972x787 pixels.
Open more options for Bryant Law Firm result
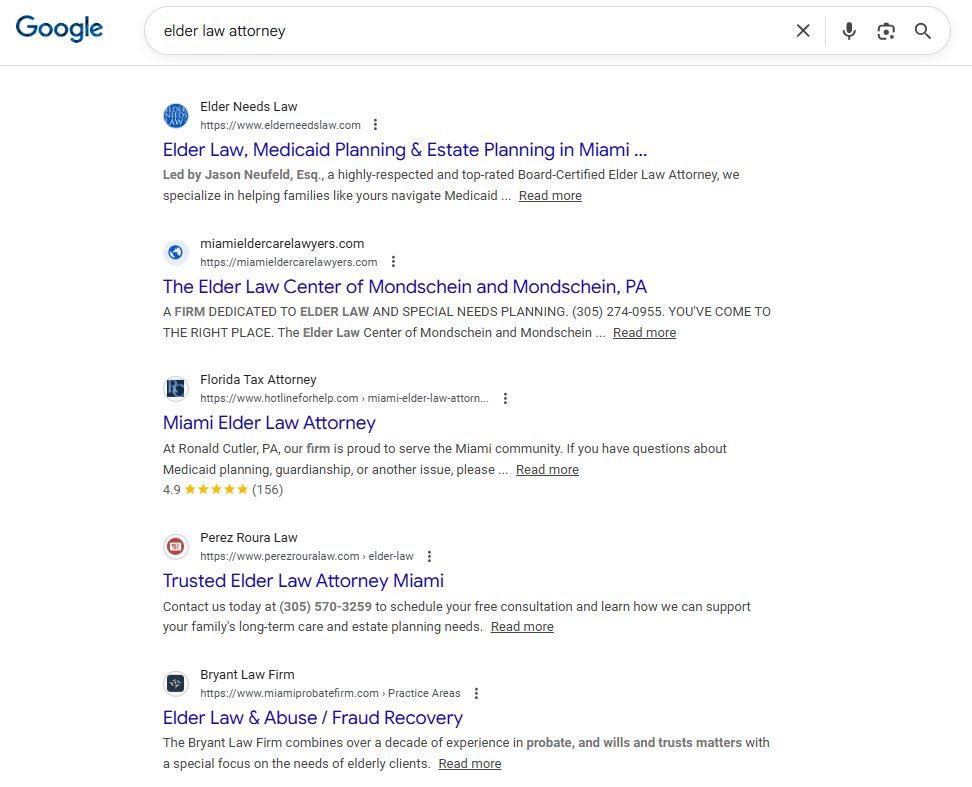476,693
